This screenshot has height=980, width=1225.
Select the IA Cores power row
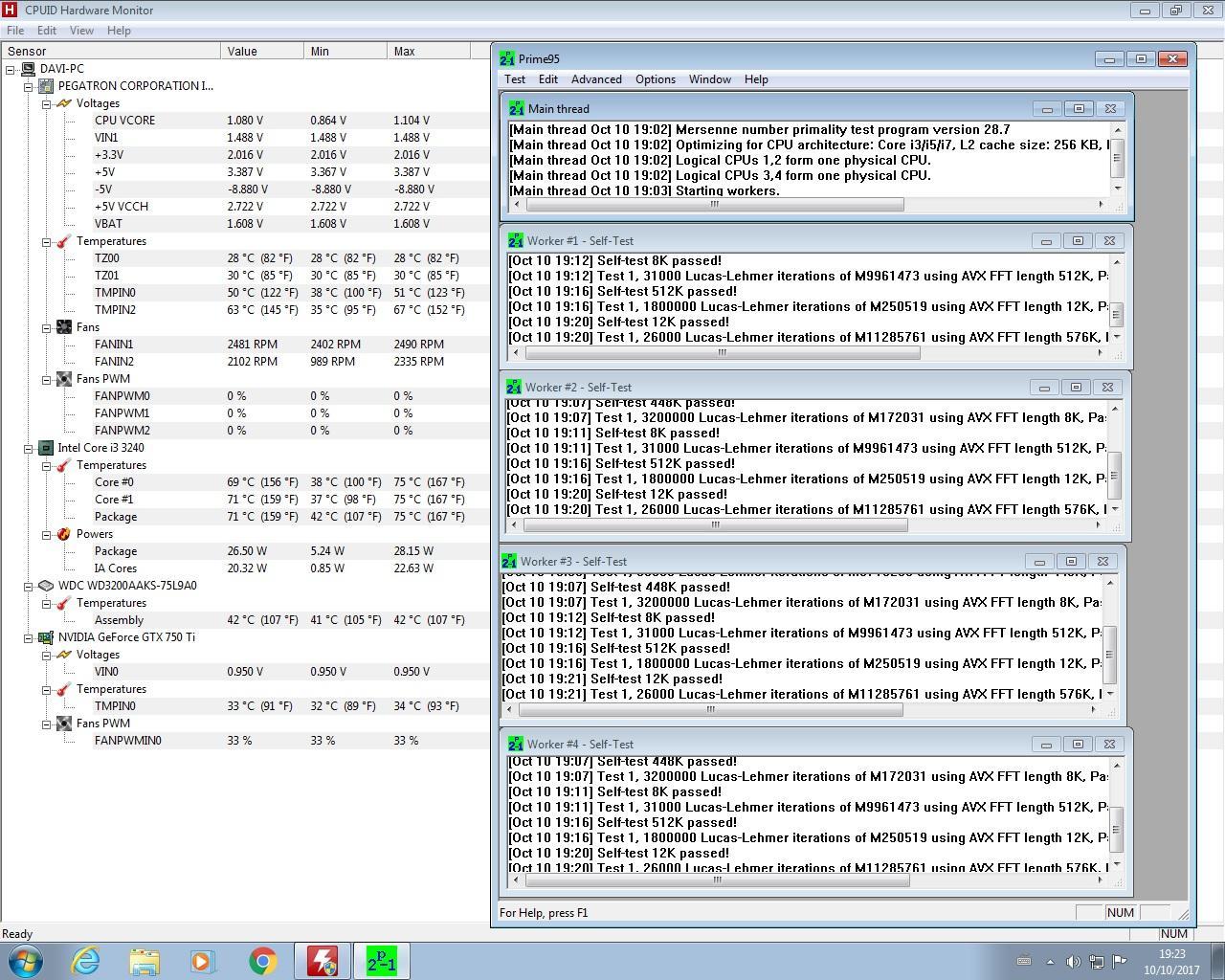click(x=245, y=568)
